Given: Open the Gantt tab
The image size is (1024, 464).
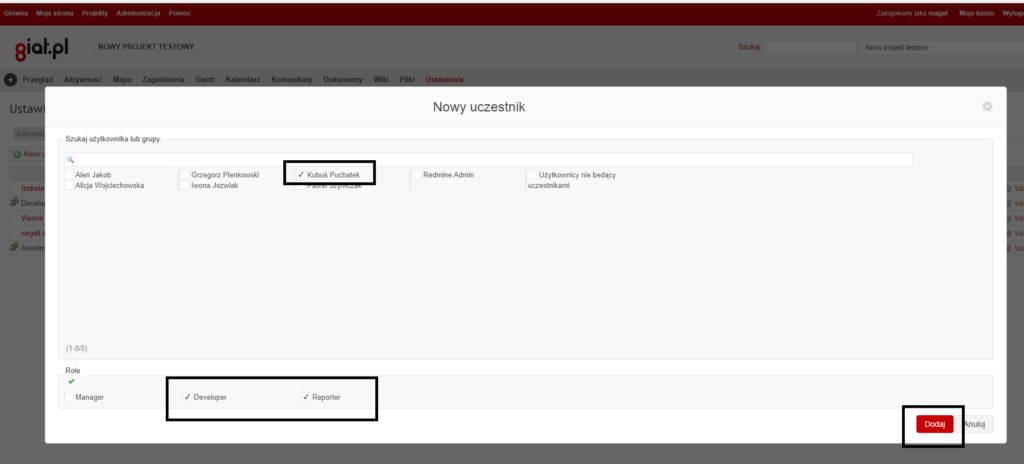Looking at the screenshot, I should tap(205, 80).
